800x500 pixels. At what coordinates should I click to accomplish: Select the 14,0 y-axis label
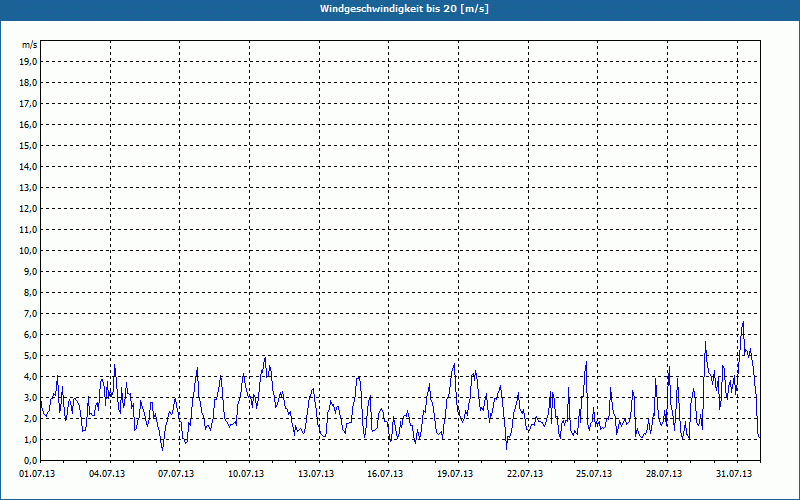pyautogui.click(x=28, y=166)
